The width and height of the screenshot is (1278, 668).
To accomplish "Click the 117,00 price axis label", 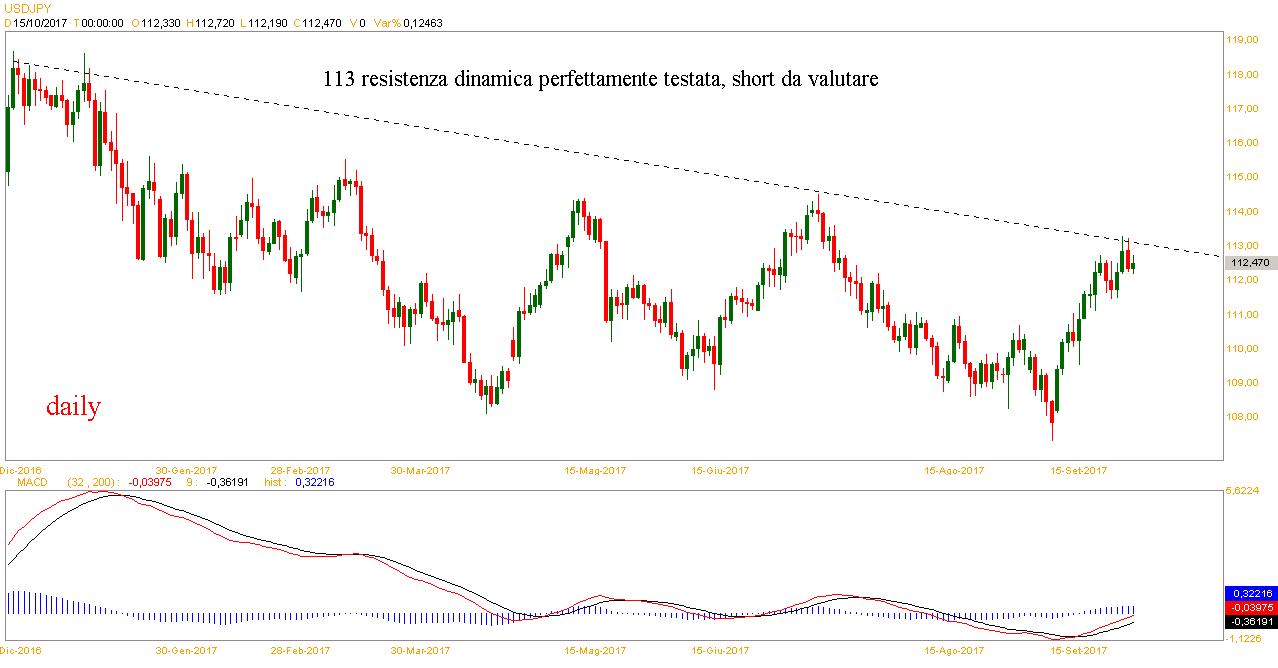I will click(1242, 108).
